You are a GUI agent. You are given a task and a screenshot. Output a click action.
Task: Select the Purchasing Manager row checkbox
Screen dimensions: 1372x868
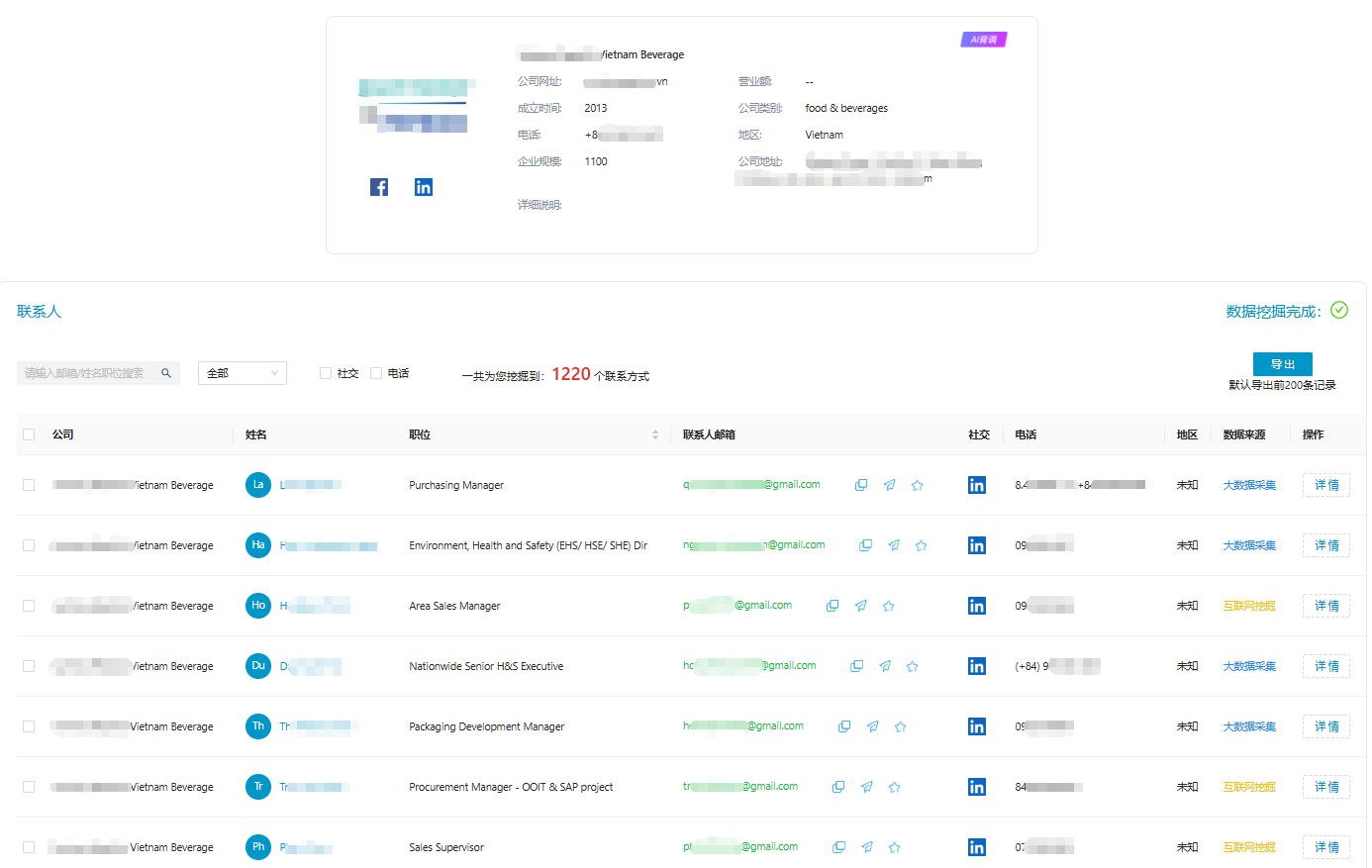pyautogui.click(x=29, y=485)
